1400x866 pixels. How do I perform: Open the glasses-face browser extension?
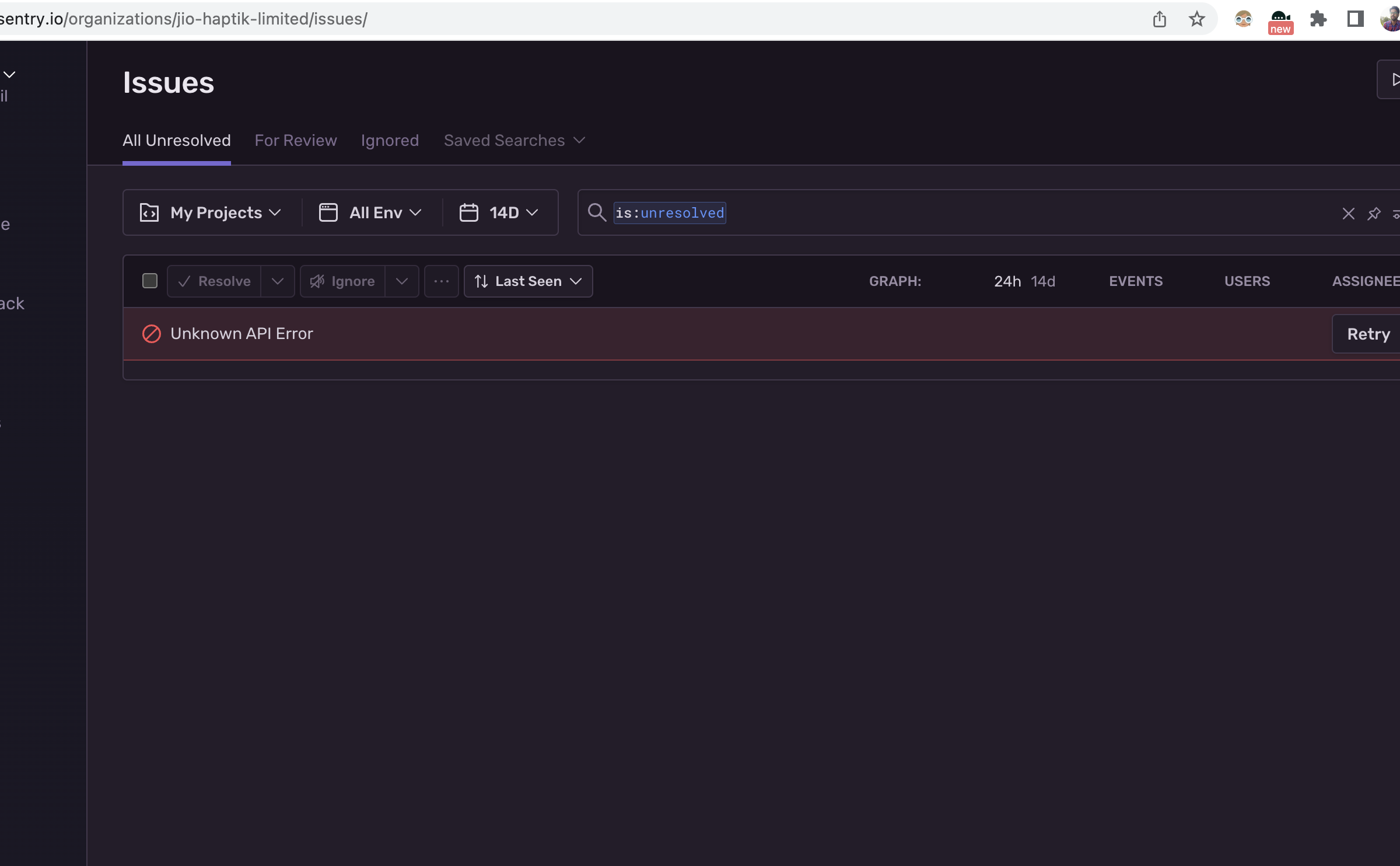click(1243, 19)
